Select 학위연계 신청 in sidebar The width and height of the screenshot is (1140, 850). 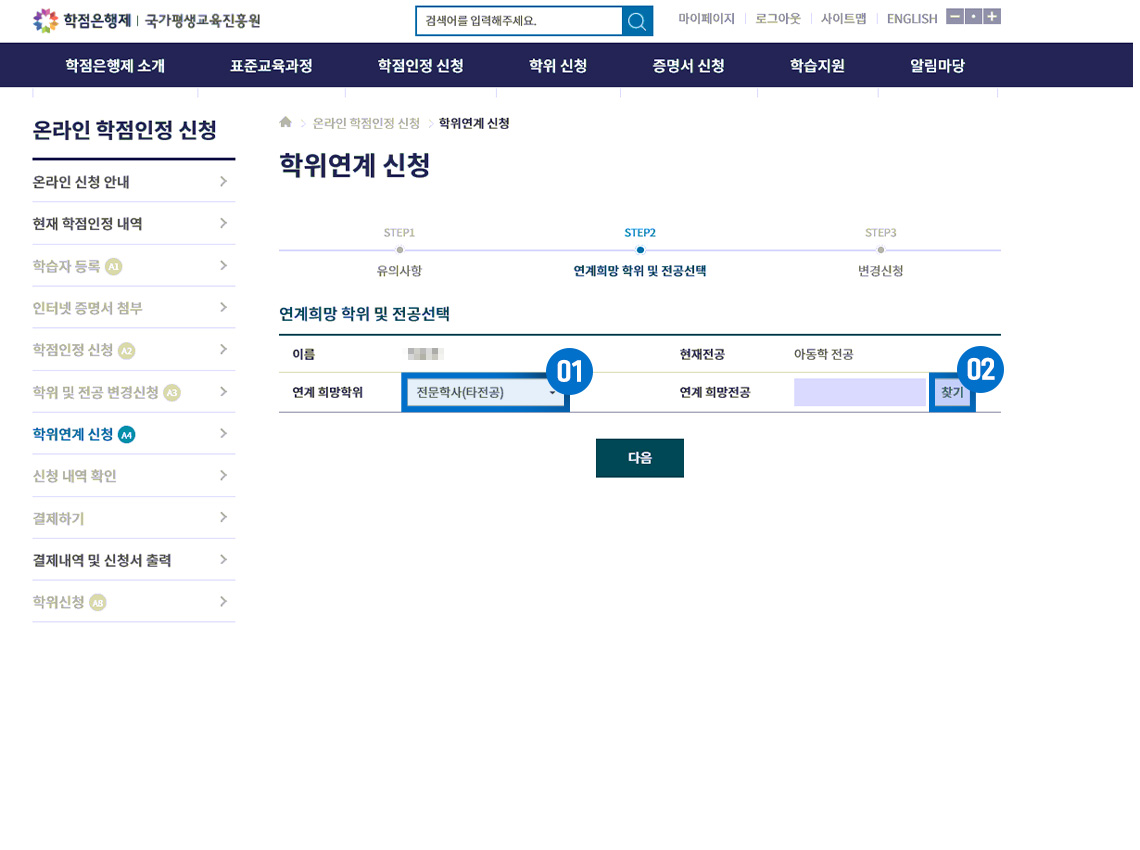[x=73, y=434]
